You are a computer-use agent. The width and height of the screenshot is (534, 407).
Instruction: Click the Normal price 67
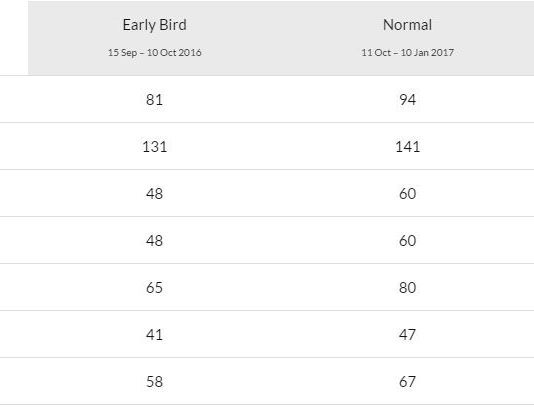407,382
